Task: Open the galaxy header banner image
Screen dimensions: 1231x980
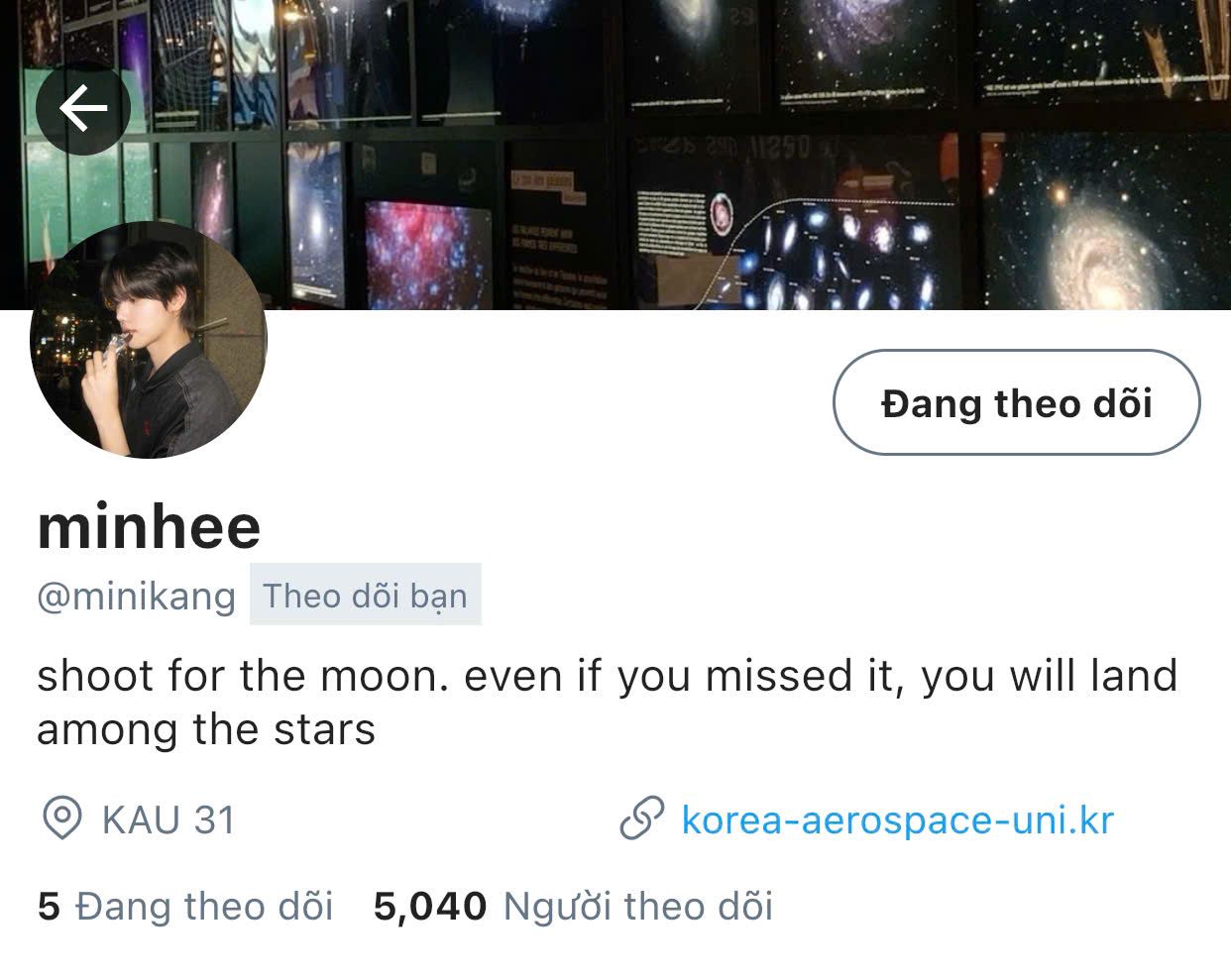Action: [x=615, y=155]
